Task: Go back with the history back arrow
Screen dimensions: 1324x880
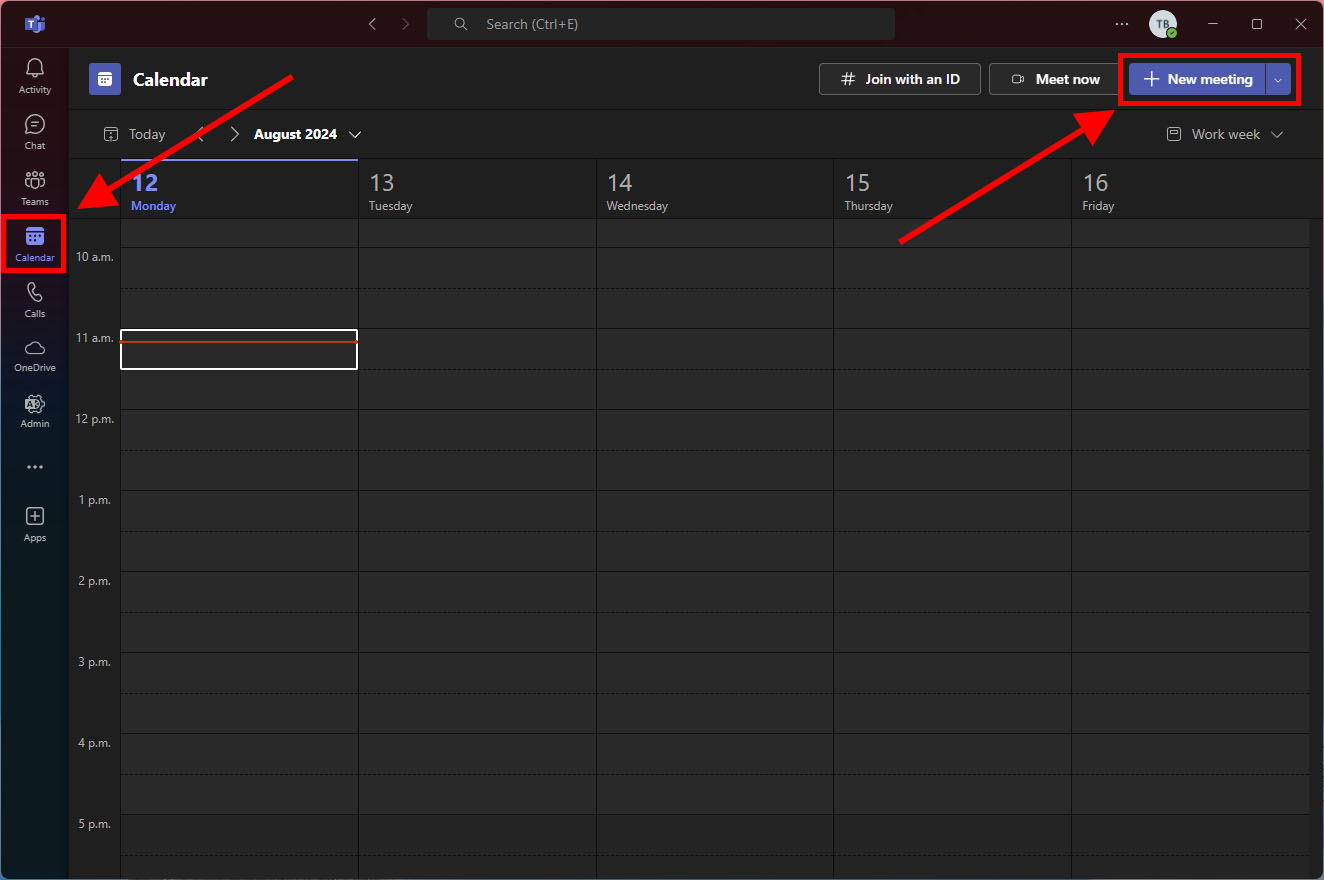Action: point(373,24)
